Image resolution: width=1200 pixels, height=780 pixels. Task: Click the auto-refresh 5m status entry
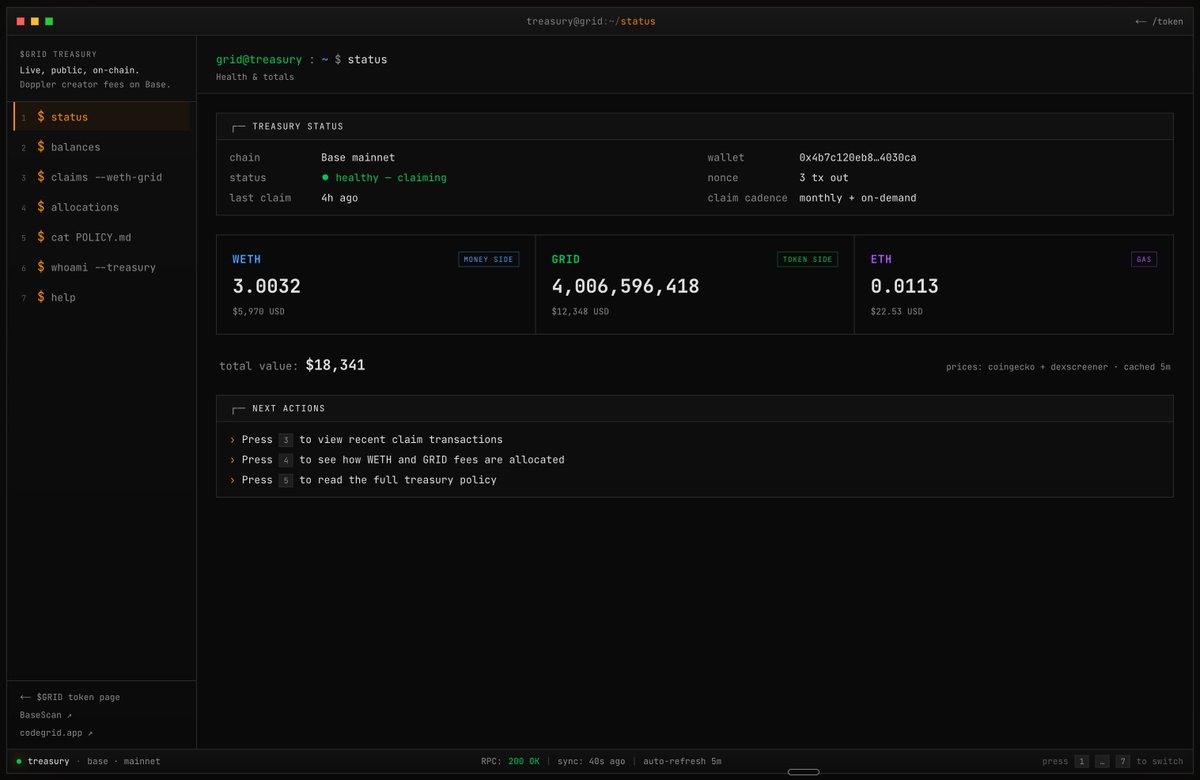point(682,761)
